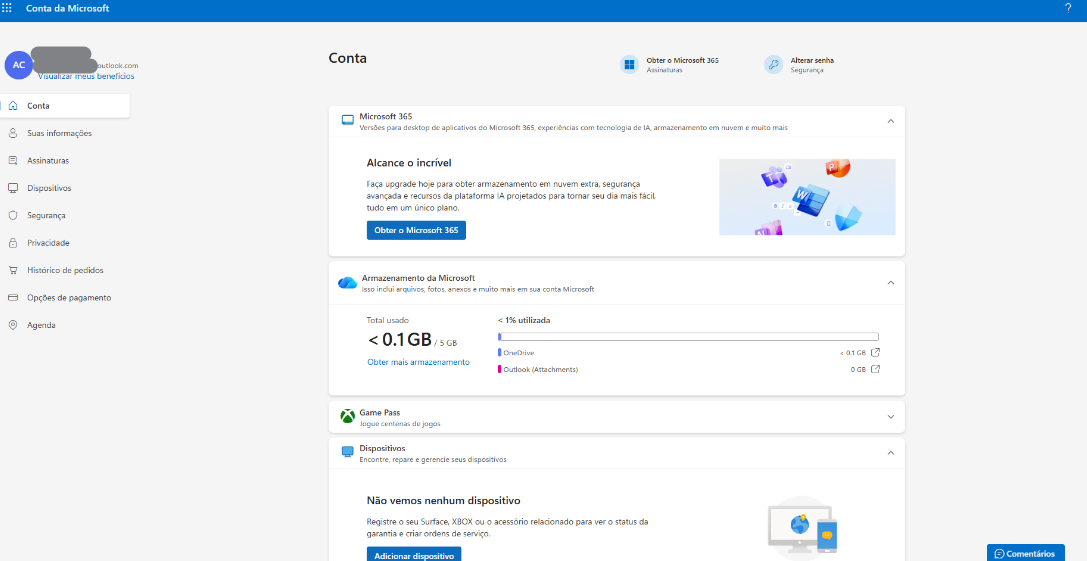Image resolution: width=1087 pixels, height=561 pixels.
Task: Collapse the Armazenamento da Microsoft section
Action: point(891,282)
